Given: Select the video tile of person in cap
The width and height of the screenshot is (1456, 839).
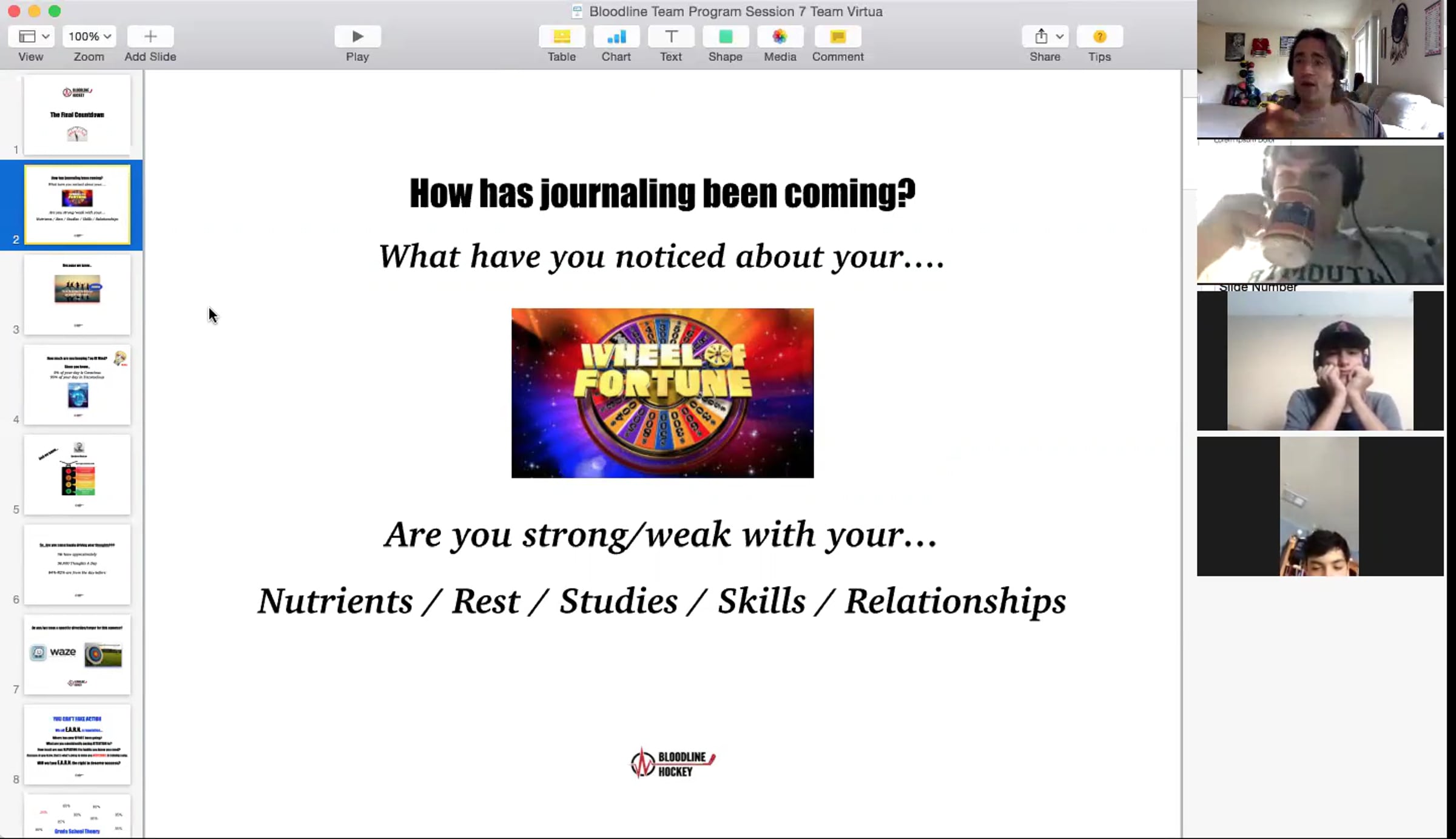Looking at the screenshot, I should 1320,361.
